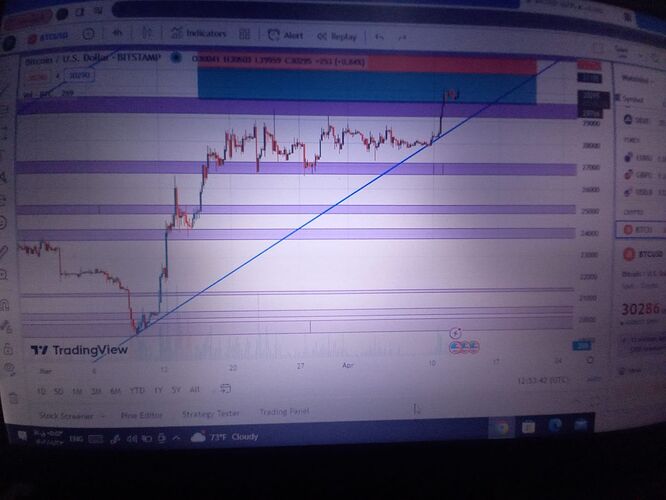The height and width of the screenshot is (500, 666).
Task: Open the weather widget showing 73°F Cloudy
Action: (x=226, y=438)
